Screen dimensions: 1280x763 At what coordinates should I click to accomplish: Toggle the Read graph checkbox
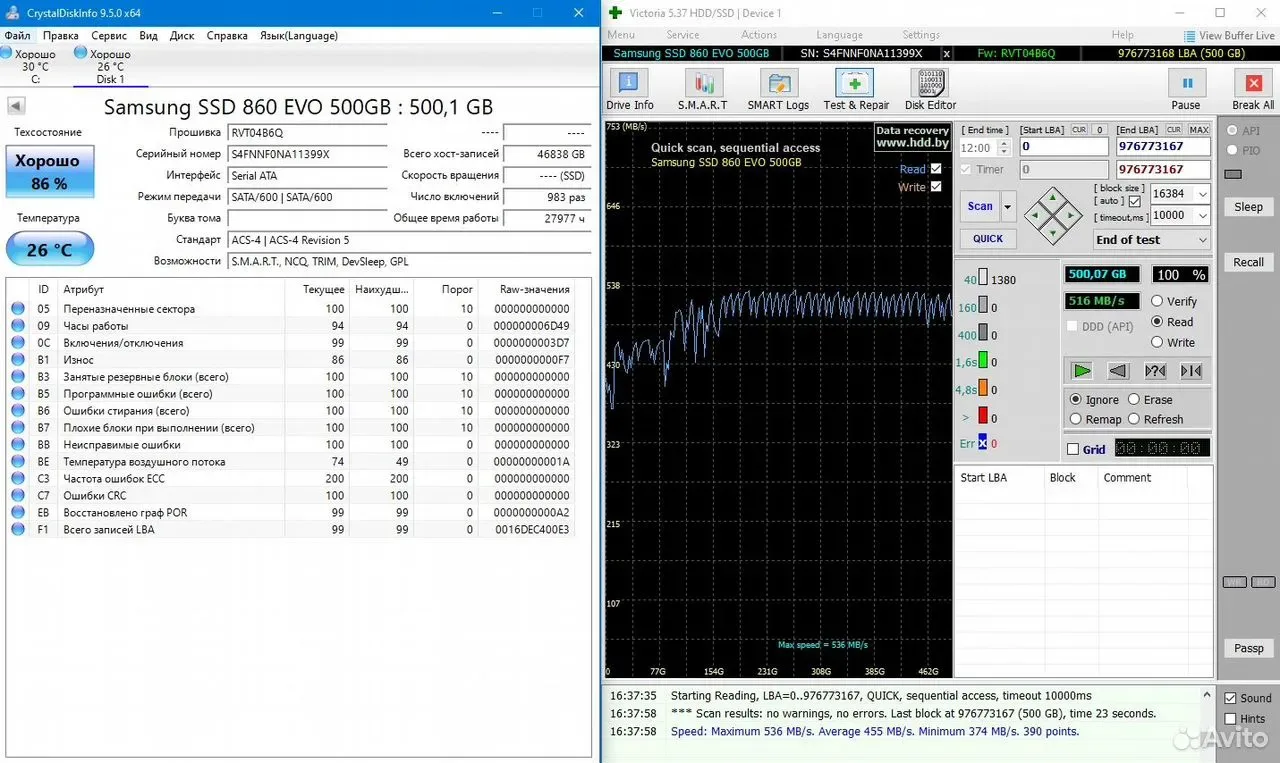(x=936, y=169)
